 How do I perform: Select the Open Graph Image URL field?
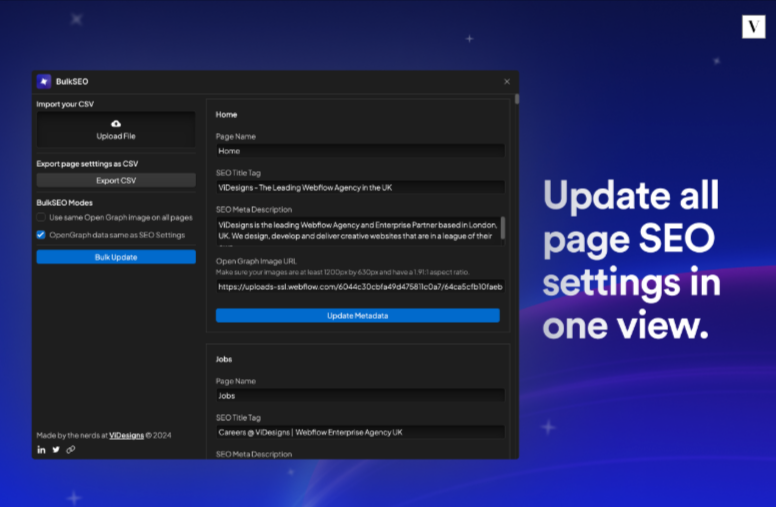point(359,287)
